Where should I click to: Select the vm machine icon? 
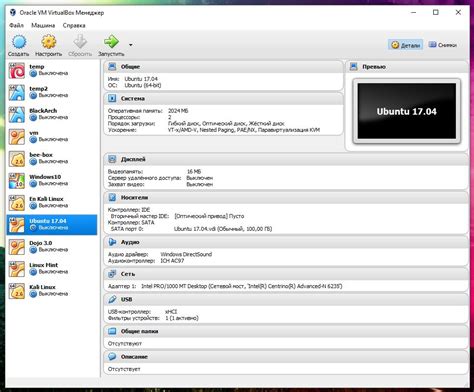tap(17, 136)
